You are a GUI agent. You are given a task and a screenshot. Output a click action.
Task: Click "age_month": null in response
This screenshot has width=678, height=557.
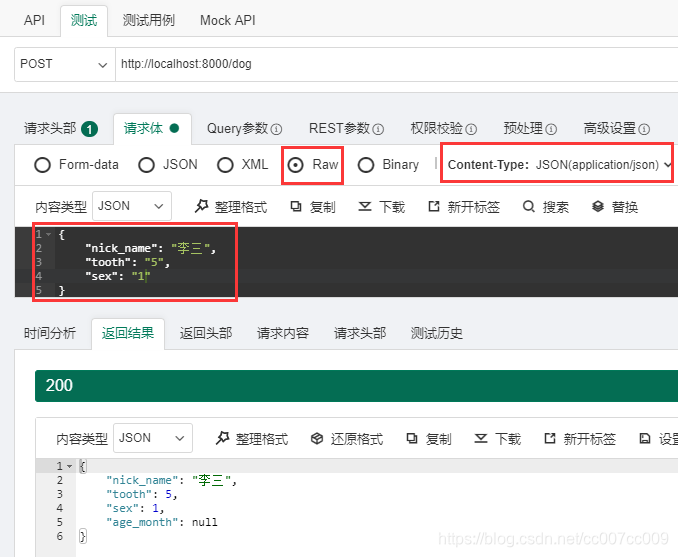(x=162, y=522)
